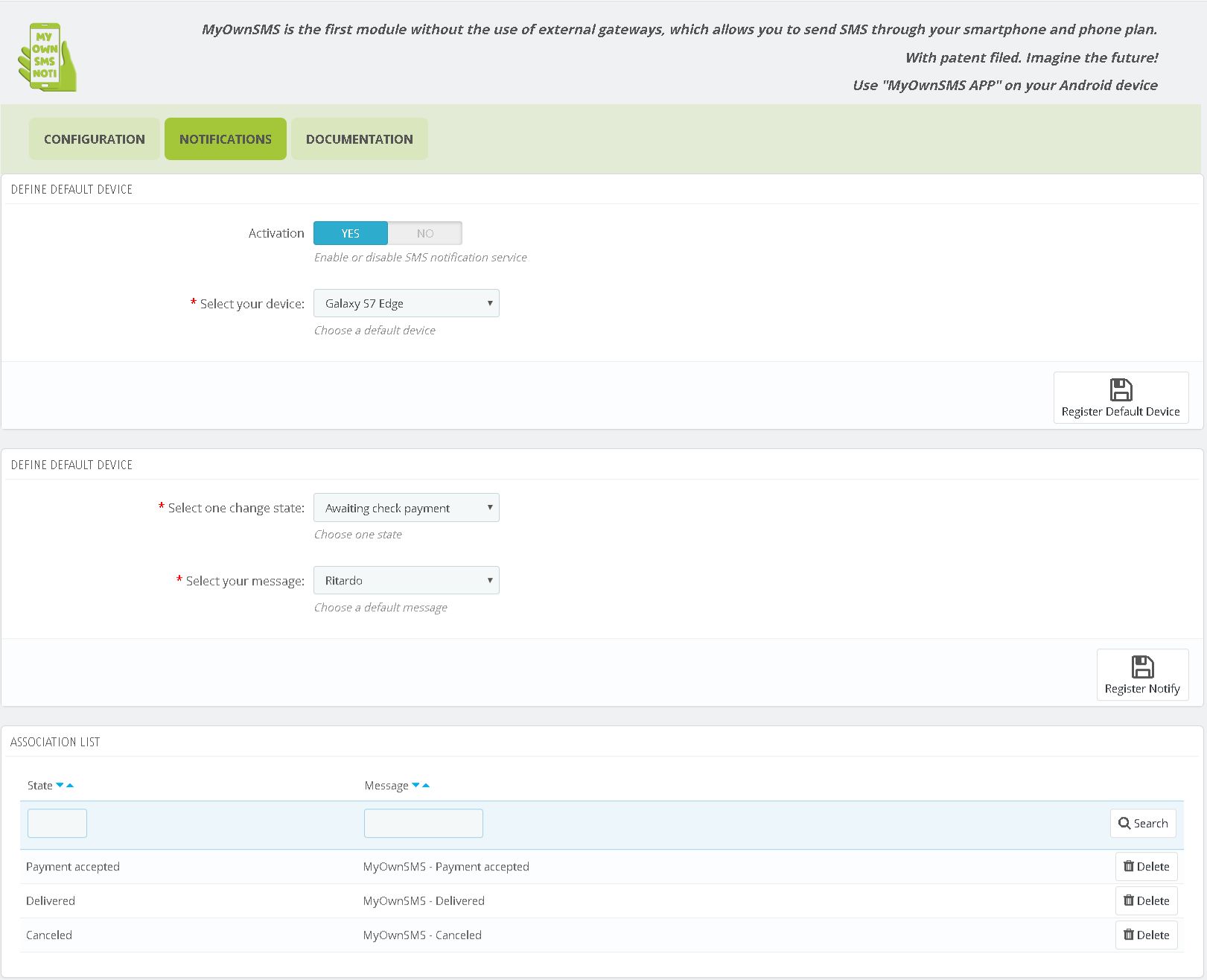
Task: Click trash icon in Payment accepted row
Action: tap(1129, 866)
